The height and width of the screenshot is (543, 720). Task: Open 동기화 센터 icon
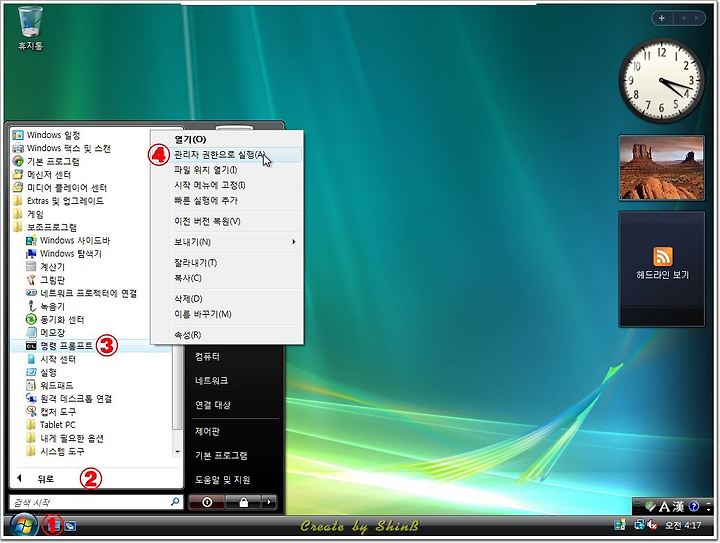pos(31,319)
